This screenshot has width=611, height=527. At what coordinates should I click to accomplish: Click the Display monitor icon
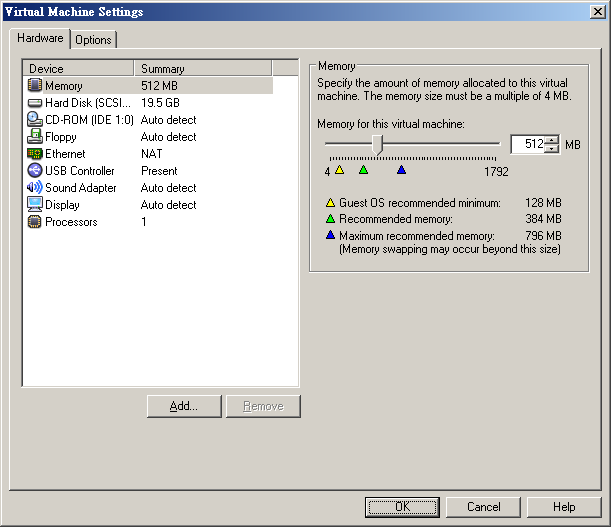(35, 204)
